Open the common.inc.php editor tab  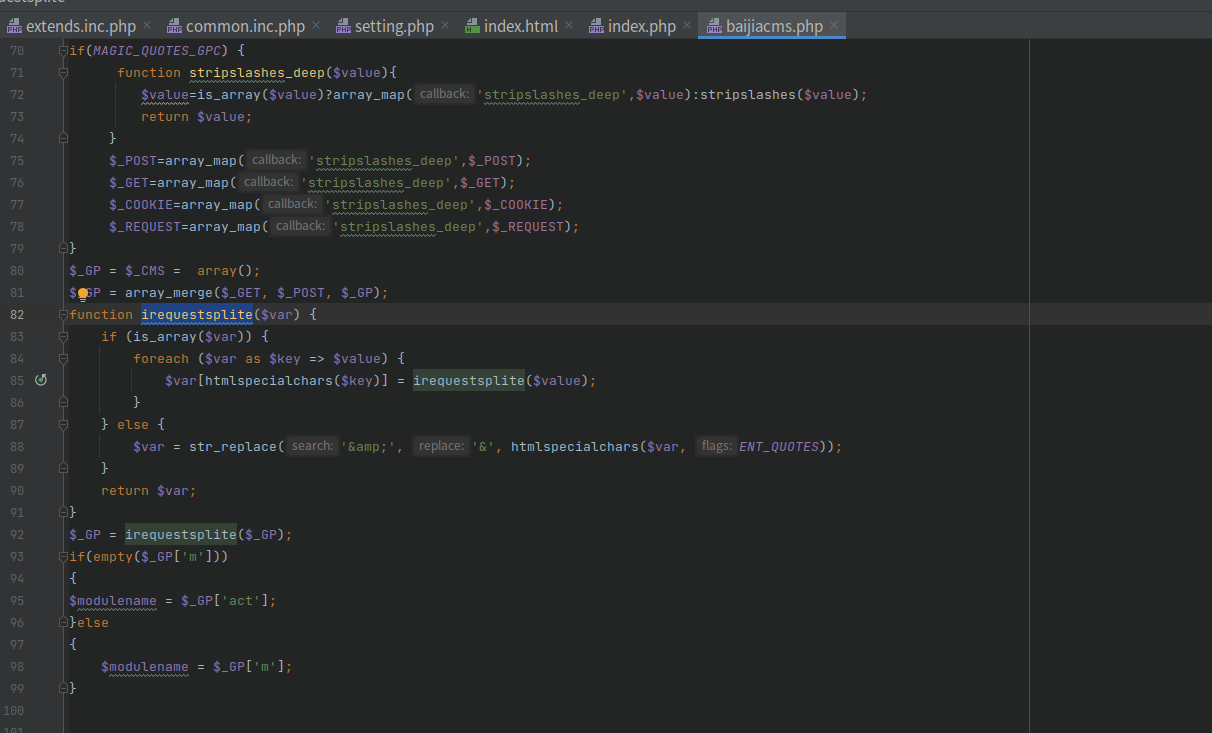pos(244,26)
